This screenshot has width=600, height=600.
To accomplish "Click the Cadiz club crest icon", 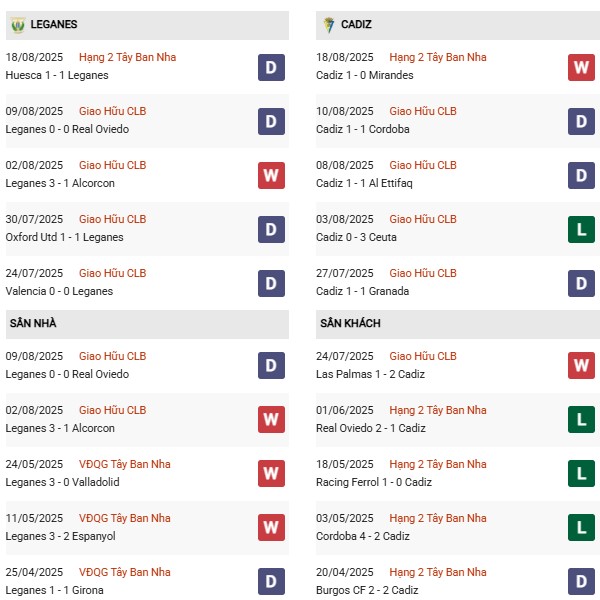I will coord(329,25).
